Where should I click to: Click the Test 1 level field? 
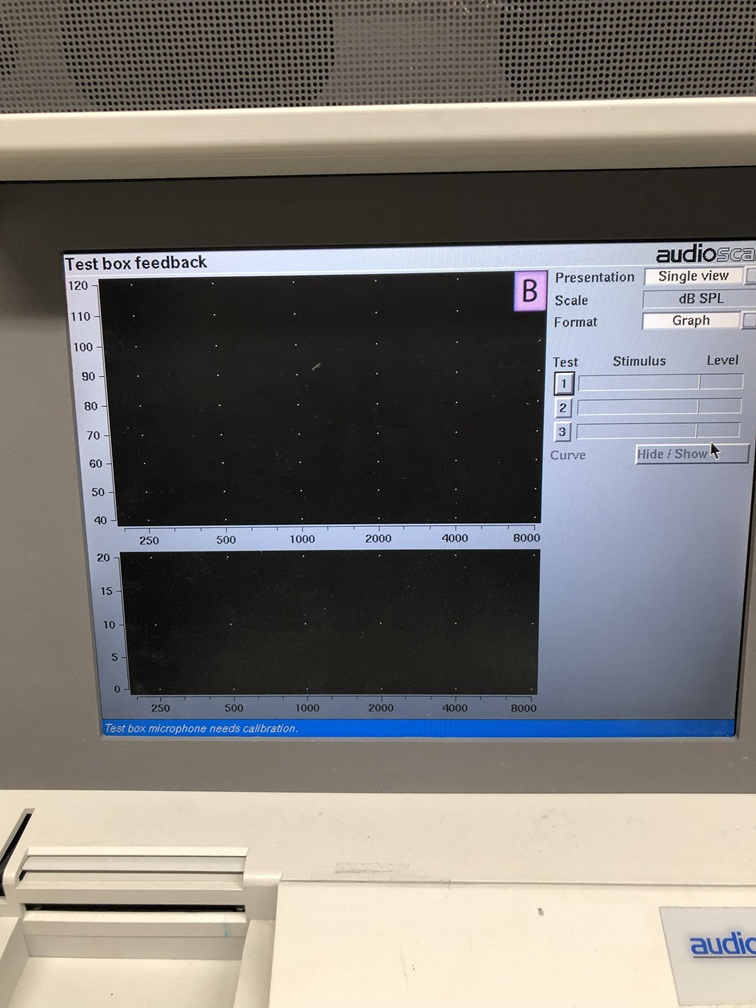(x=721, y=382)
